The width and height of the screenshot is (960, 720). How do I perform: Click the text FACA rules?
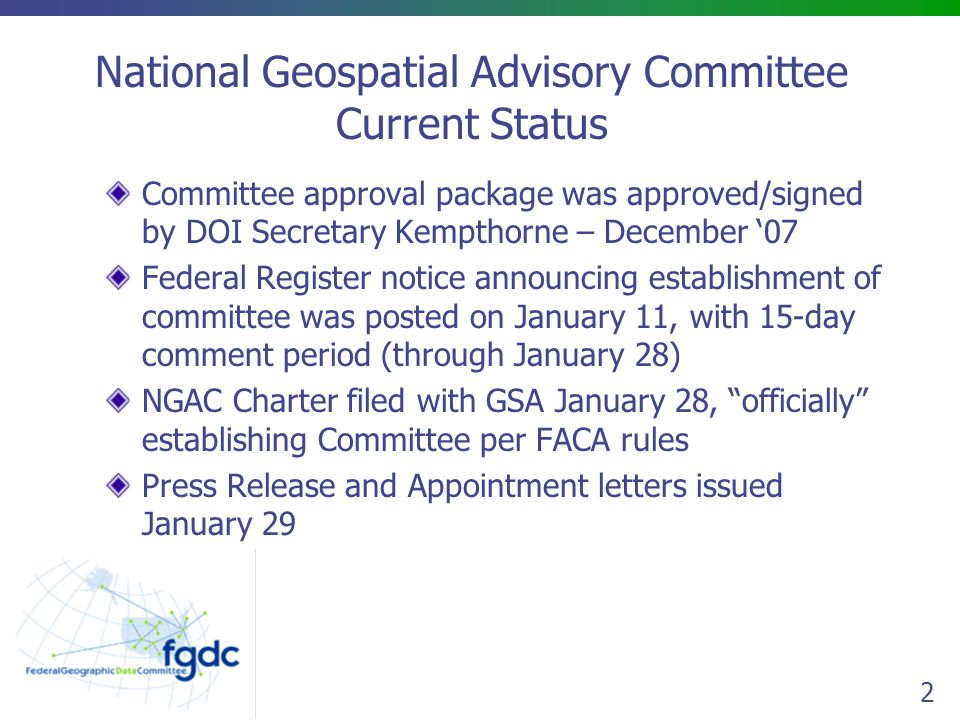coord(612,440)
